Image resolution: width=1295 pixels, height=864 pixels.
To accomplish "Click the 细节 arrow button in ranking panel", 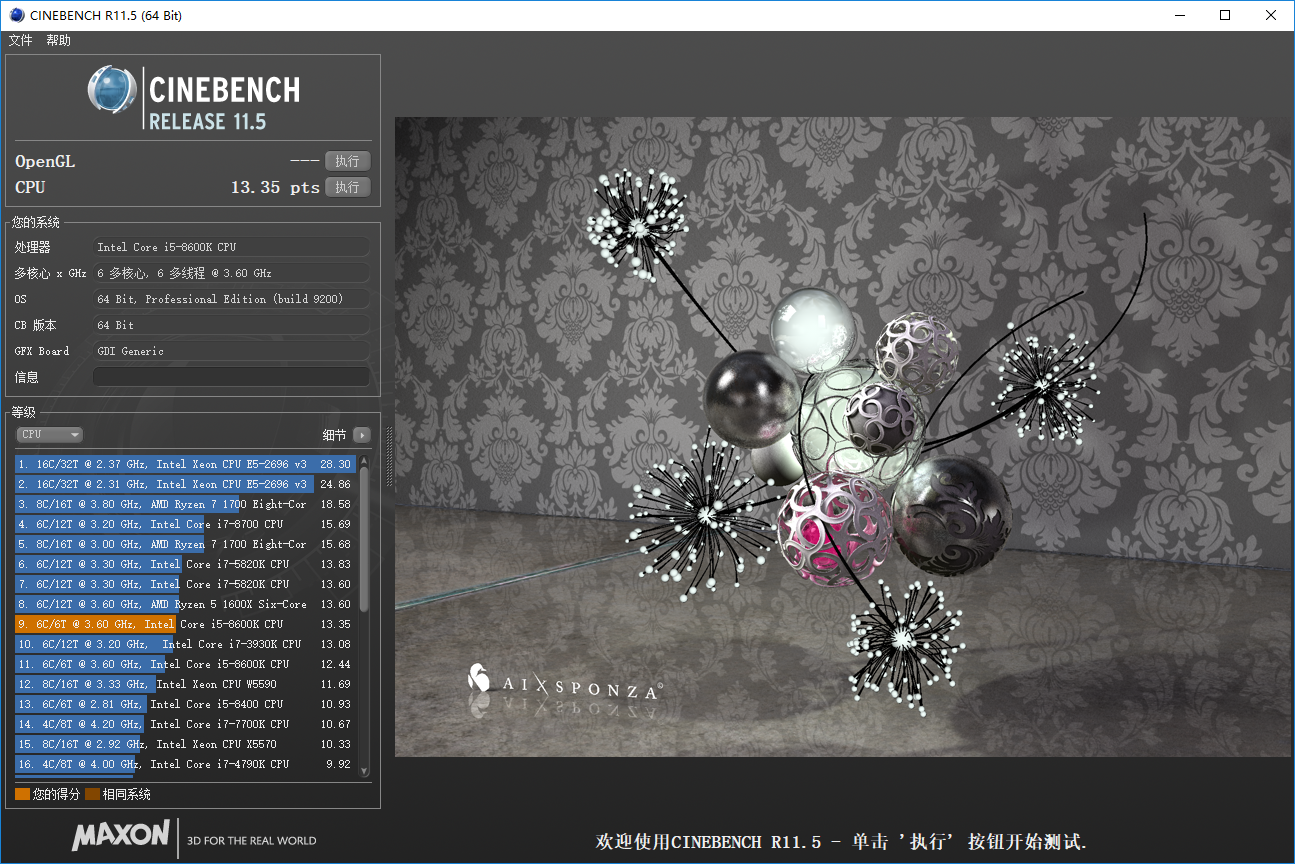I will 362,435.
